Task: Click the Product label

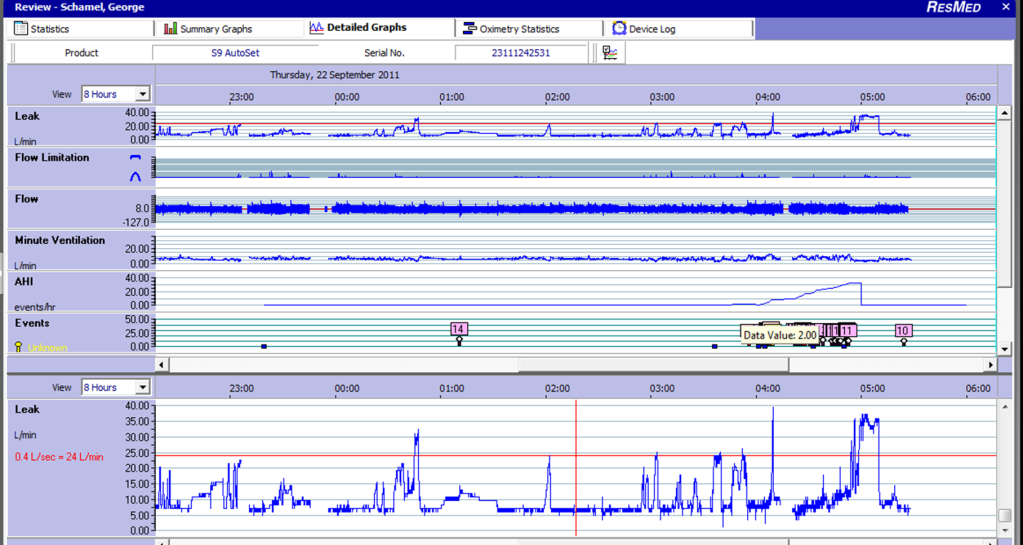Action: 82,53
